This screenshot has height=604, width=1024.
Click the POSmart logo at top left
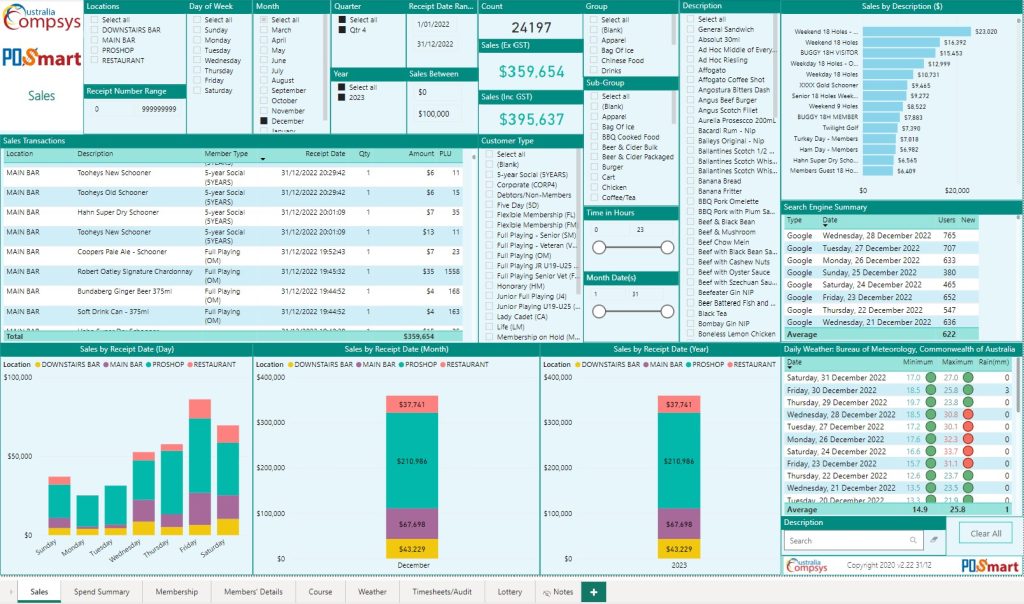pos(42,57)
